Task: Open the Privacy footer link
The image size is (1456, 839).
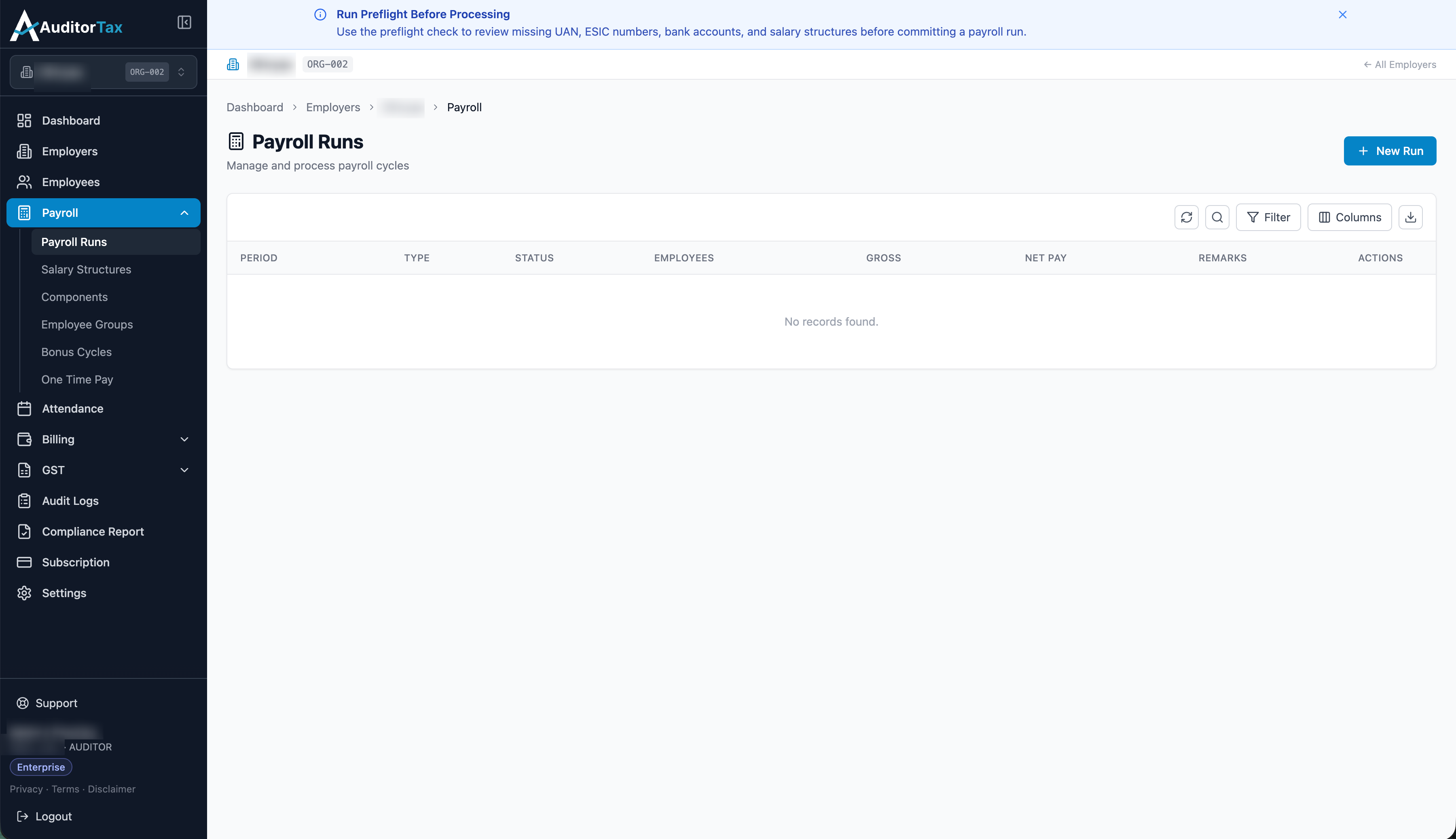Action: 27,789
